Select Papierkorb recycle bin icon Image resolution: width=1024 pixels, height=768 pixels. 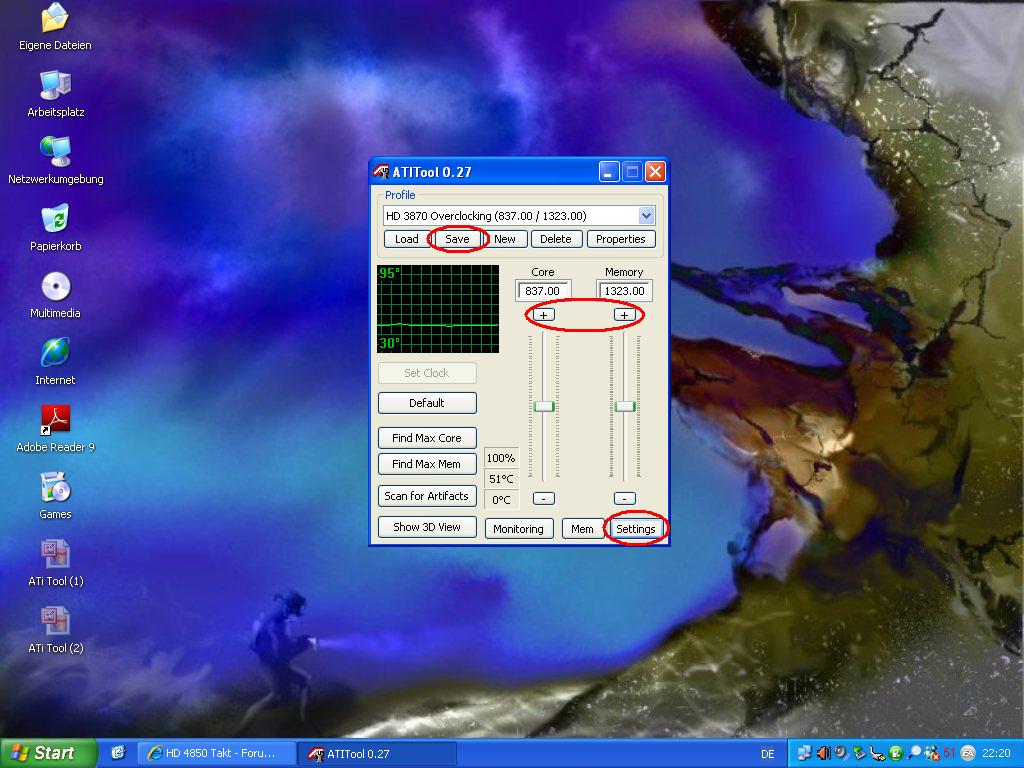56,228
